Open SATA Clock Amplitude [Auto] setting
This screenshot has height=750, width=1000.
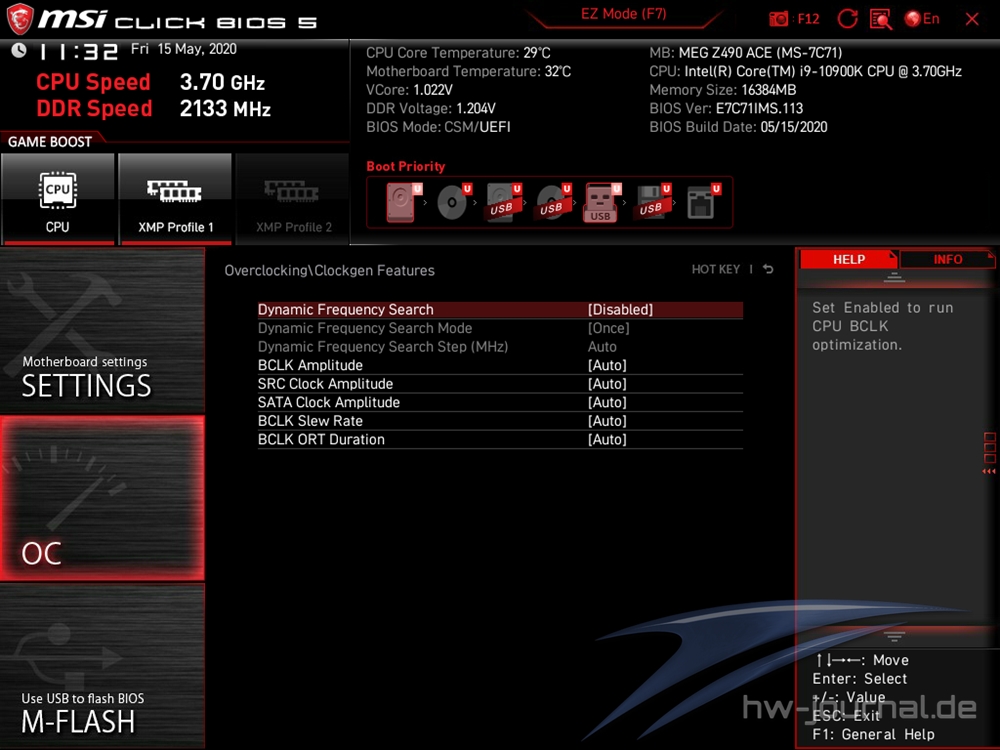point(500,402)
